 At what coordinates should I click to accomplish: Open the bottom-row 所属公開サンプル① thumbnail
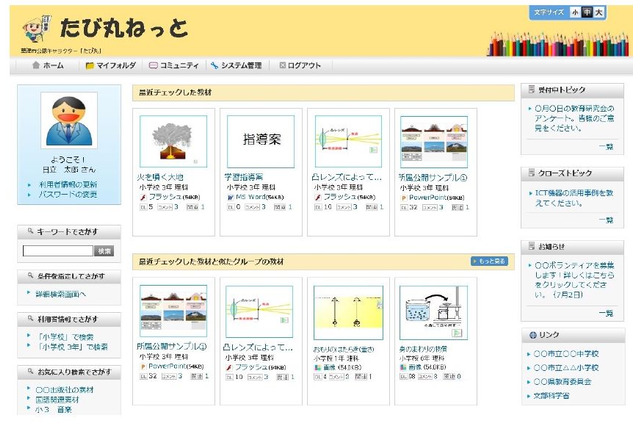[x=173, y=311]
